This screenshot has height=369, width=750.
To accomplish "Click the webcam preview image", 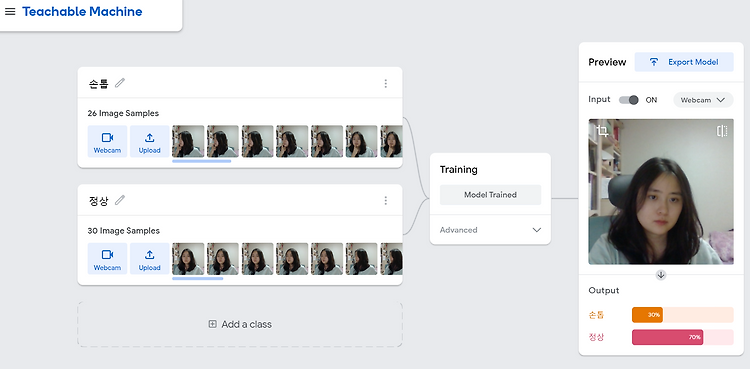I will 661,191.
